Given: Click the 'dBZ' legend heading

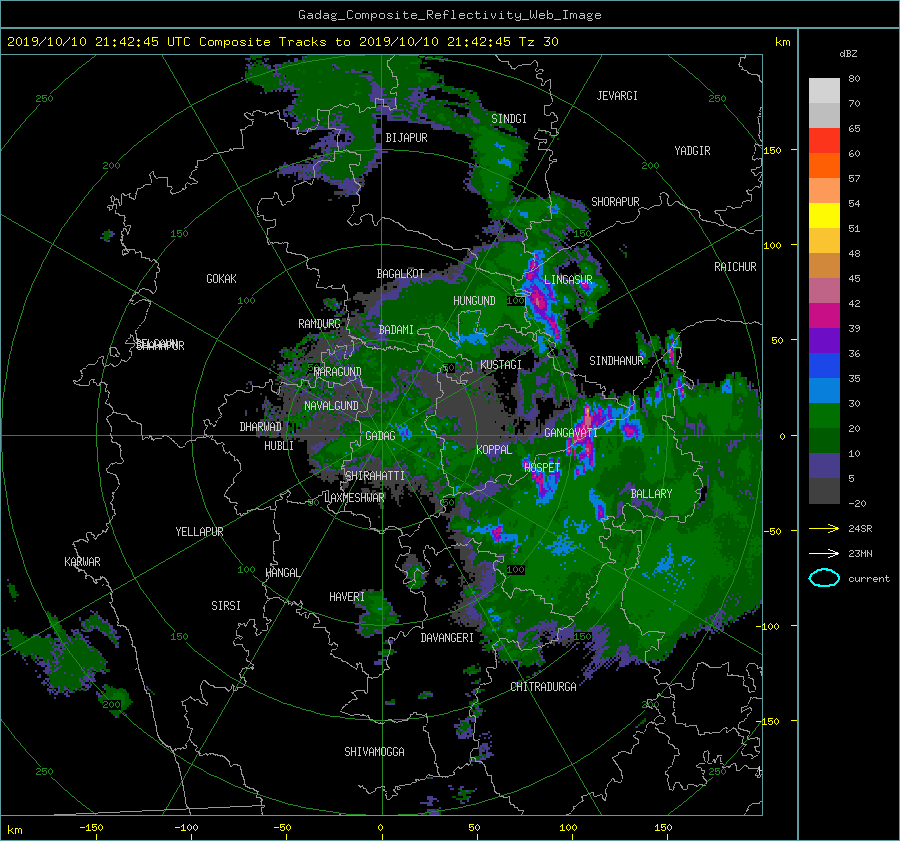Looking at the screenshot, I should click(848, 53).
